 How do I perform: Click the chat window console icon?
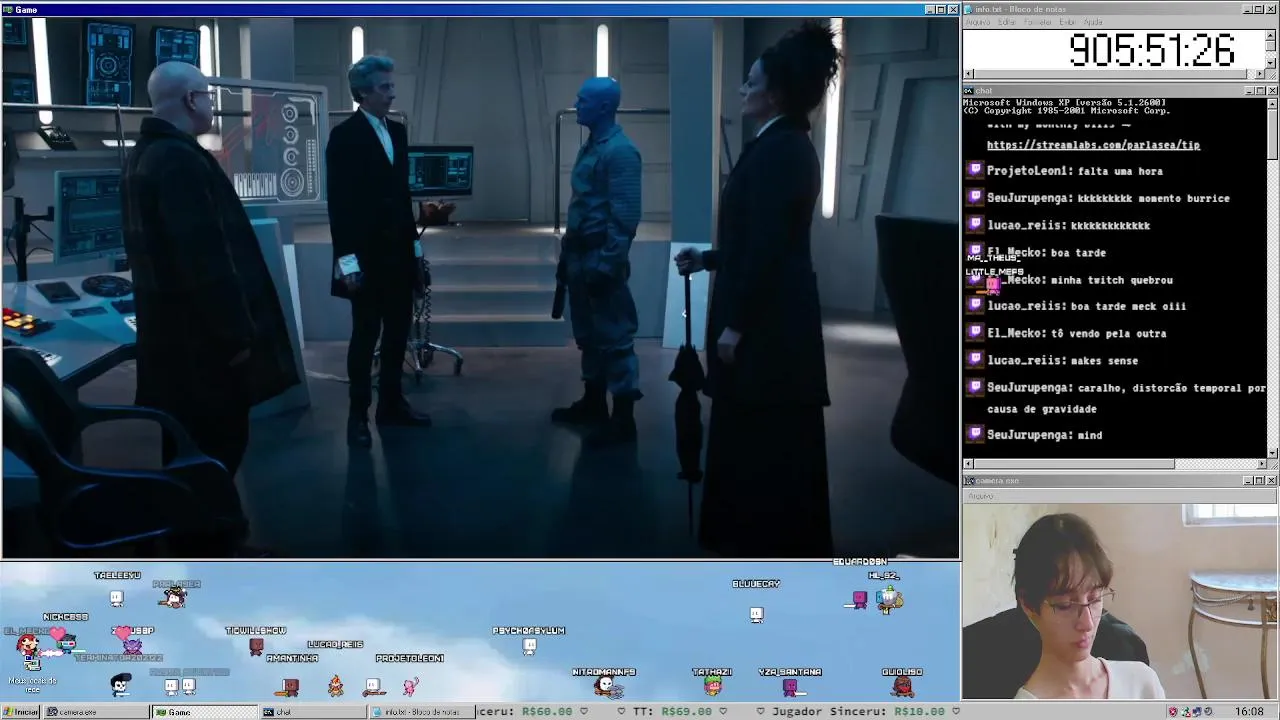tap(969, 91)
